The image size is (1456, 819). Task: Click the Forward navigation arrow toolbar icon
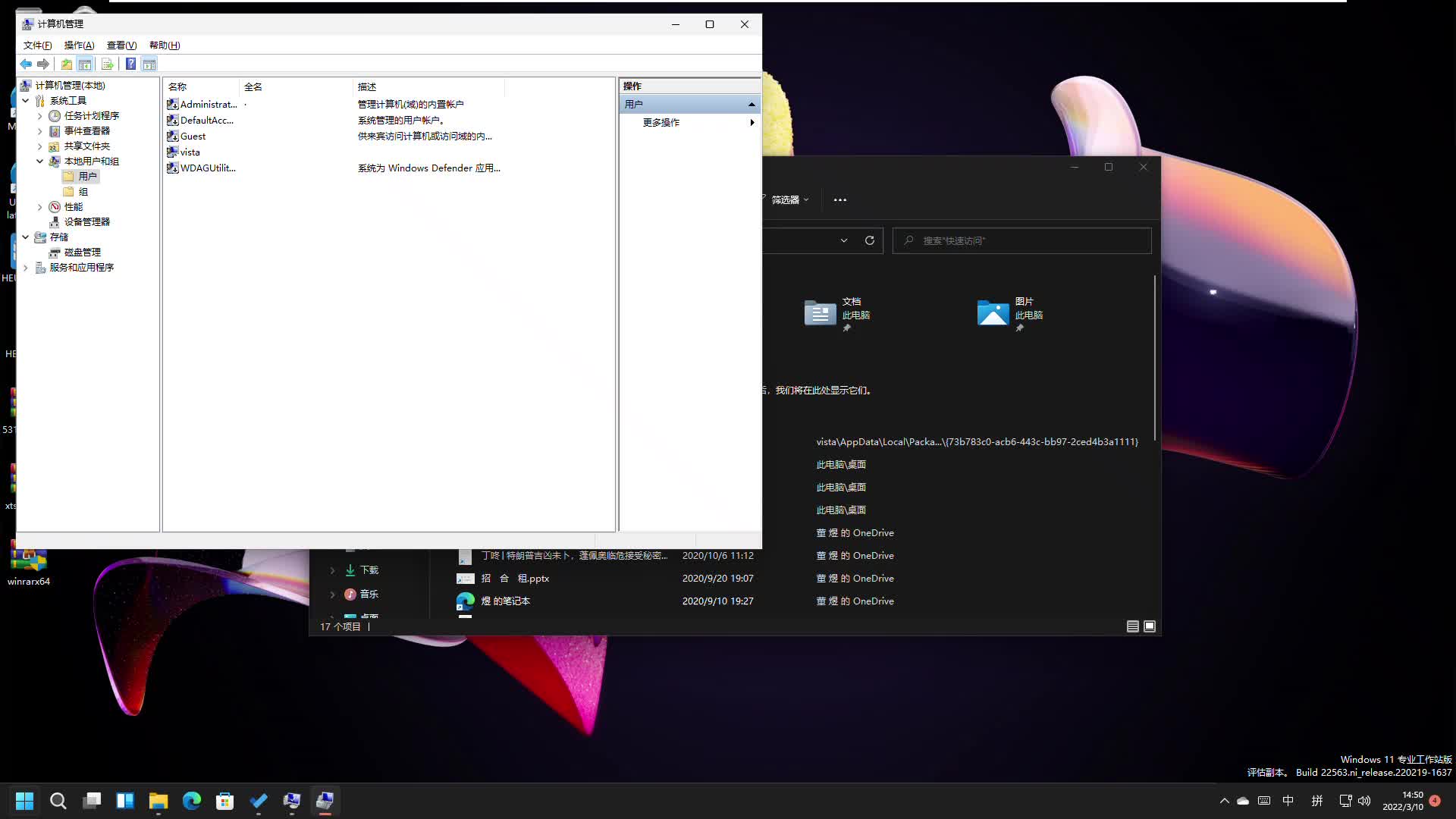coord(43,64)
